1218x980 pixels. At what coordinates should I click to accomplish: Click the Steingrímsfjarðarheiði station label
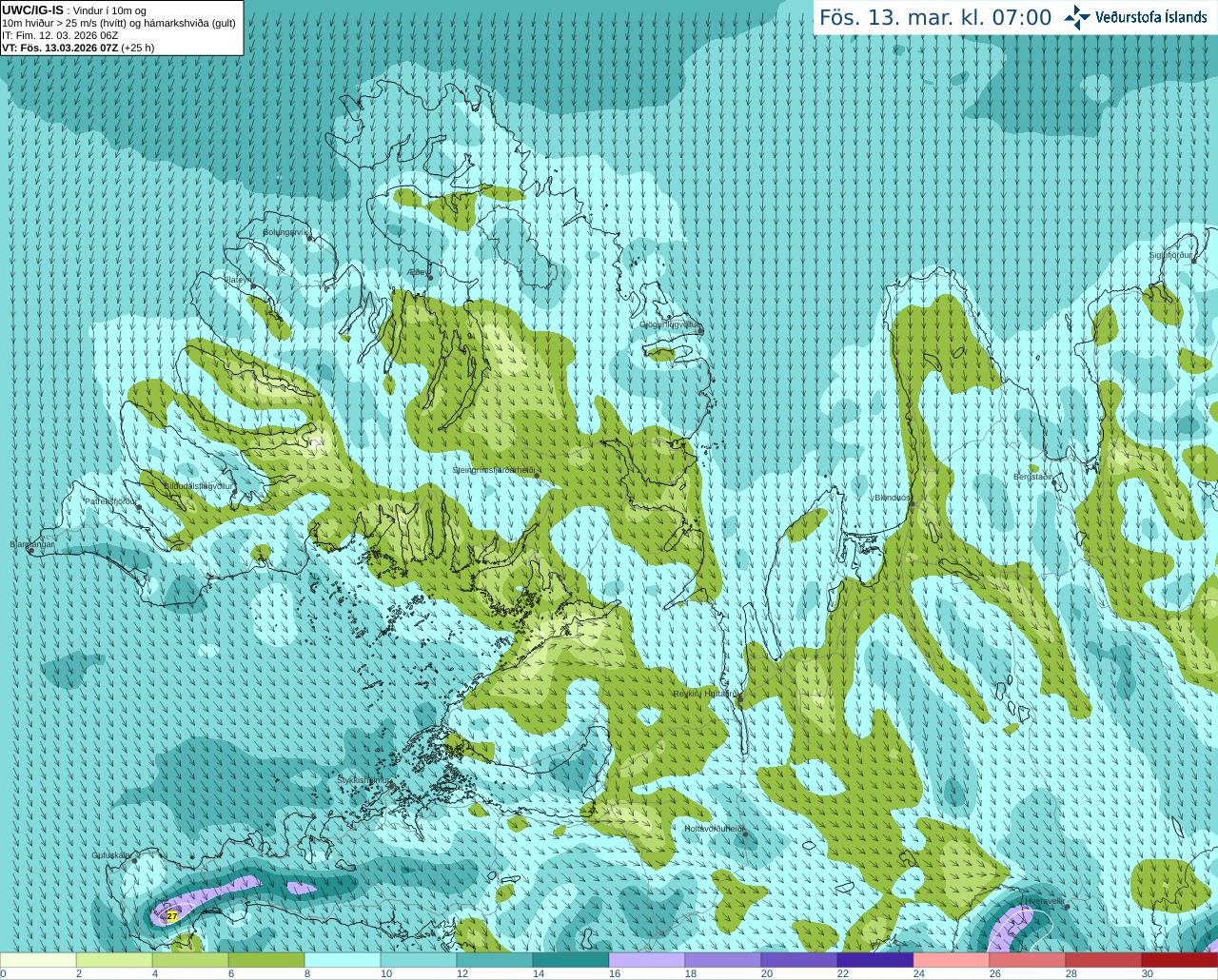(494, 470)
